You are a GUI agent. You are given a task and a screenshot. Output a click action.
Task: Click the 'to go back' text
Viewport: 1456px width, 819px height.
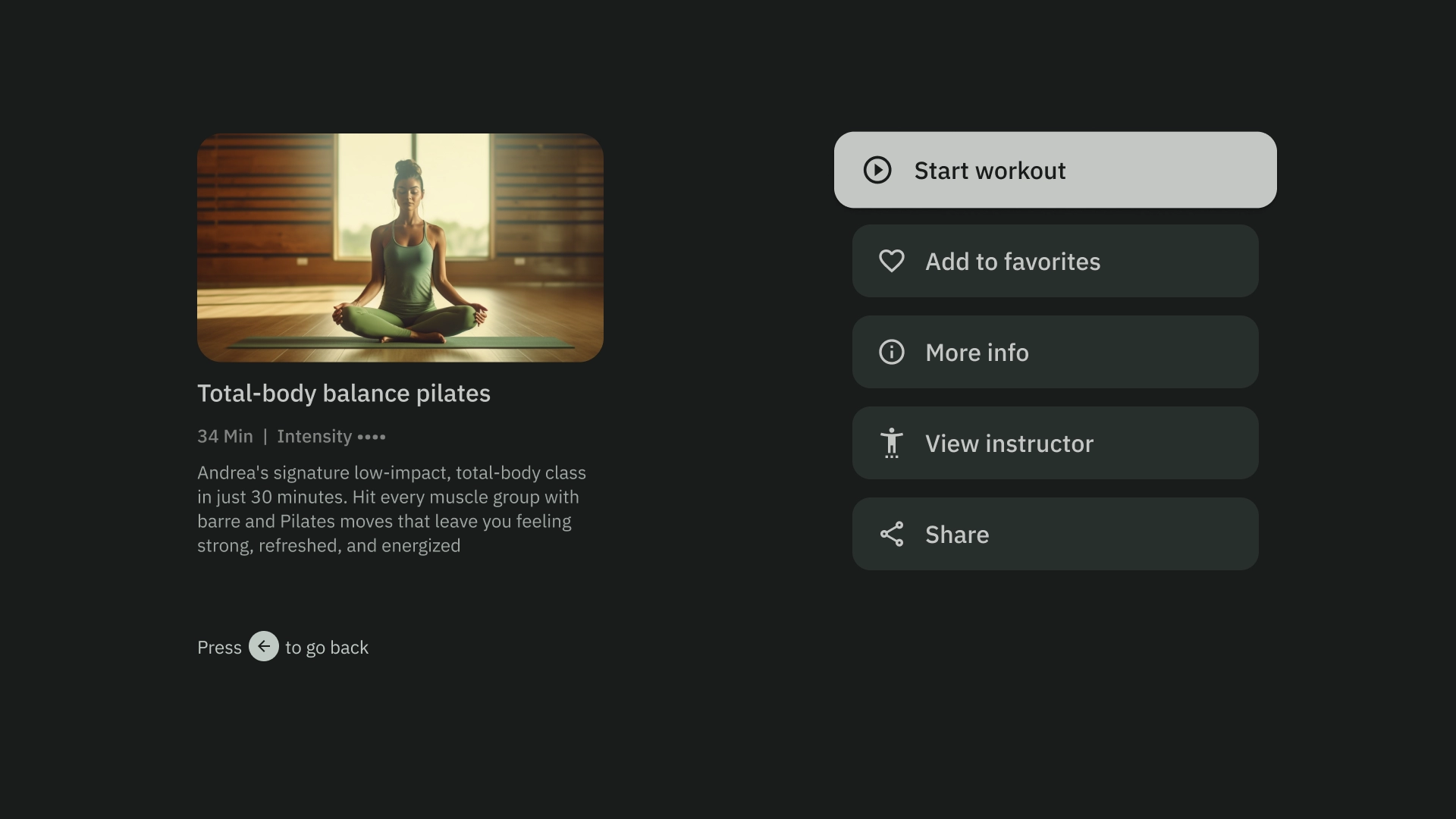327,648
